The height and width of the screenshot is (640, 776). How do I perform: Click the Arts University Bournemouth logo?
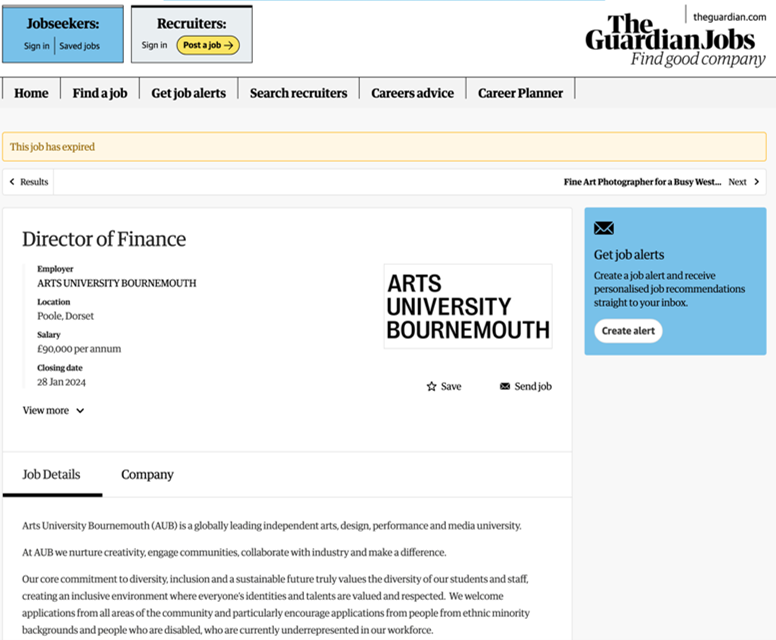pyautogui.click(x=468, y=306)
